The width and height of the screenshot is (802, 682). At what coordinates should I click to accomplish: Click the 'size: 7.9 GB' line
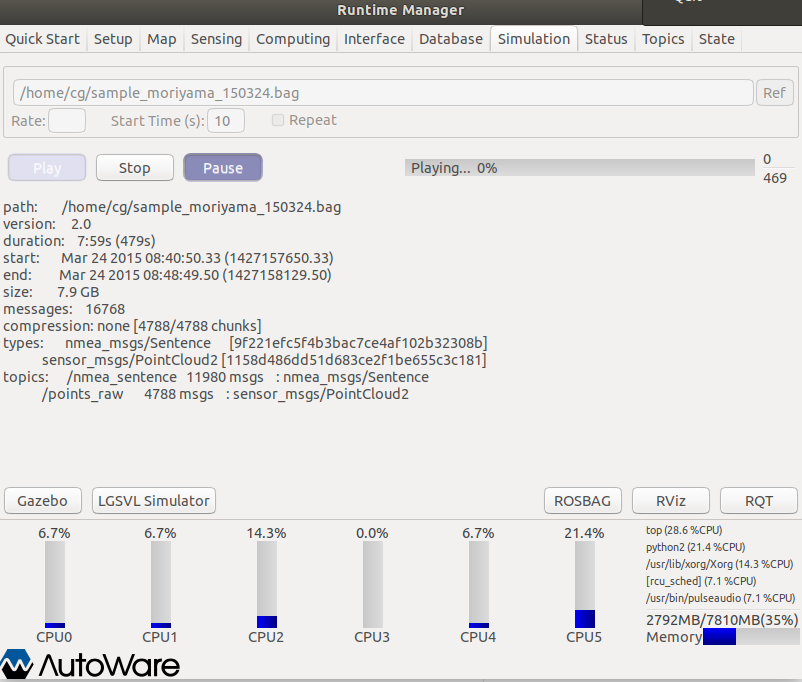point(51,292)
